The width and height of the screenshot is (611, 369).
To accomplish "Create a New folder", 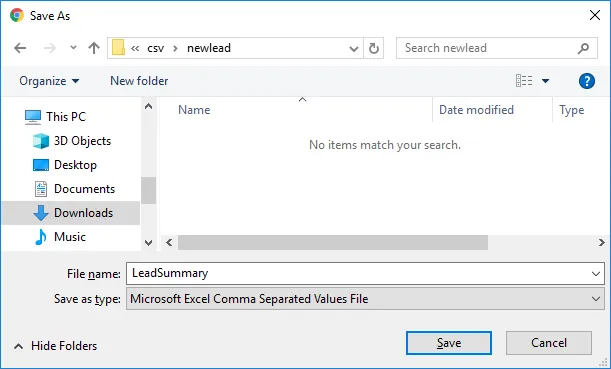I will 139,81.
